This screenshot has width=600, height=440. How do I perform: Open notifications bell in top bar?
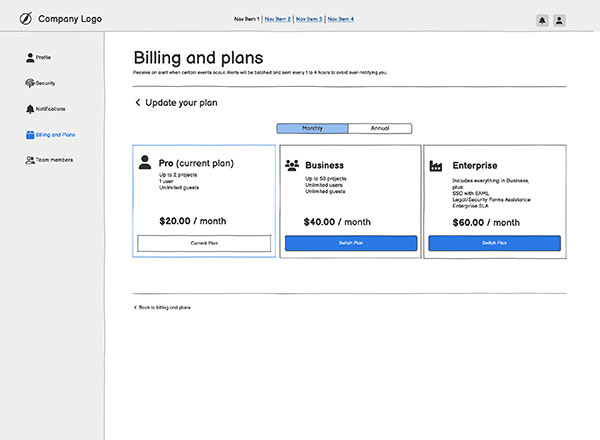click(542, 20)
